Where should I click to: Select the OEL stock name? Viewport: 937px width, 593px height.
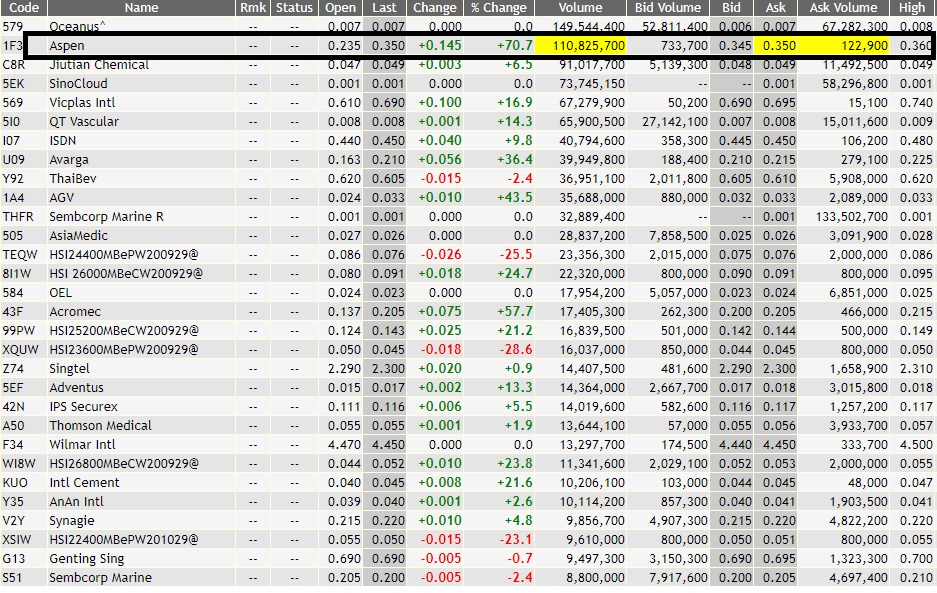(60, 293)
